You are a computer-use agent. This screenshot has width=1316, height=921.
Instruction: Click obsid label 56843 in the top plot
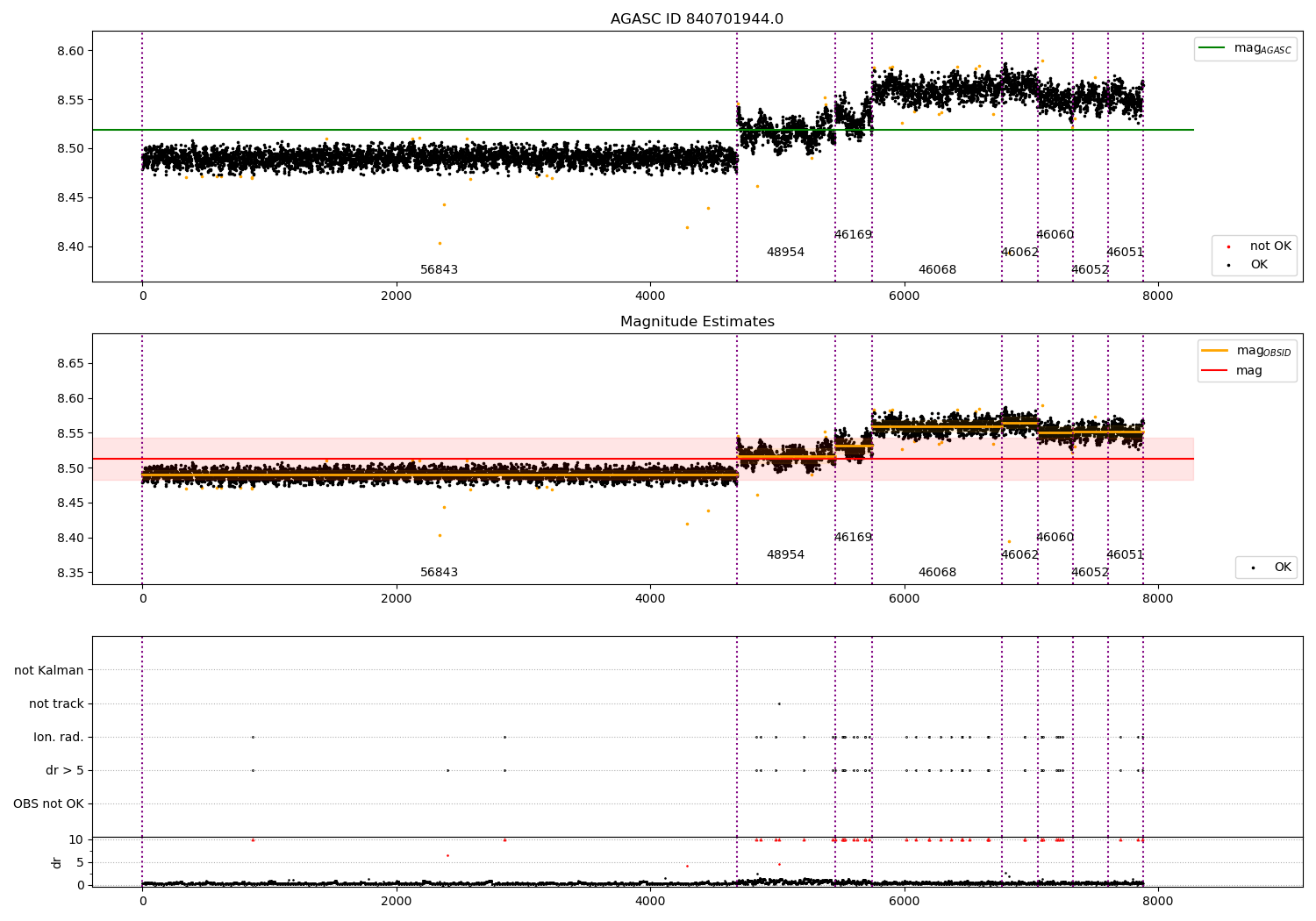(439, 270)
